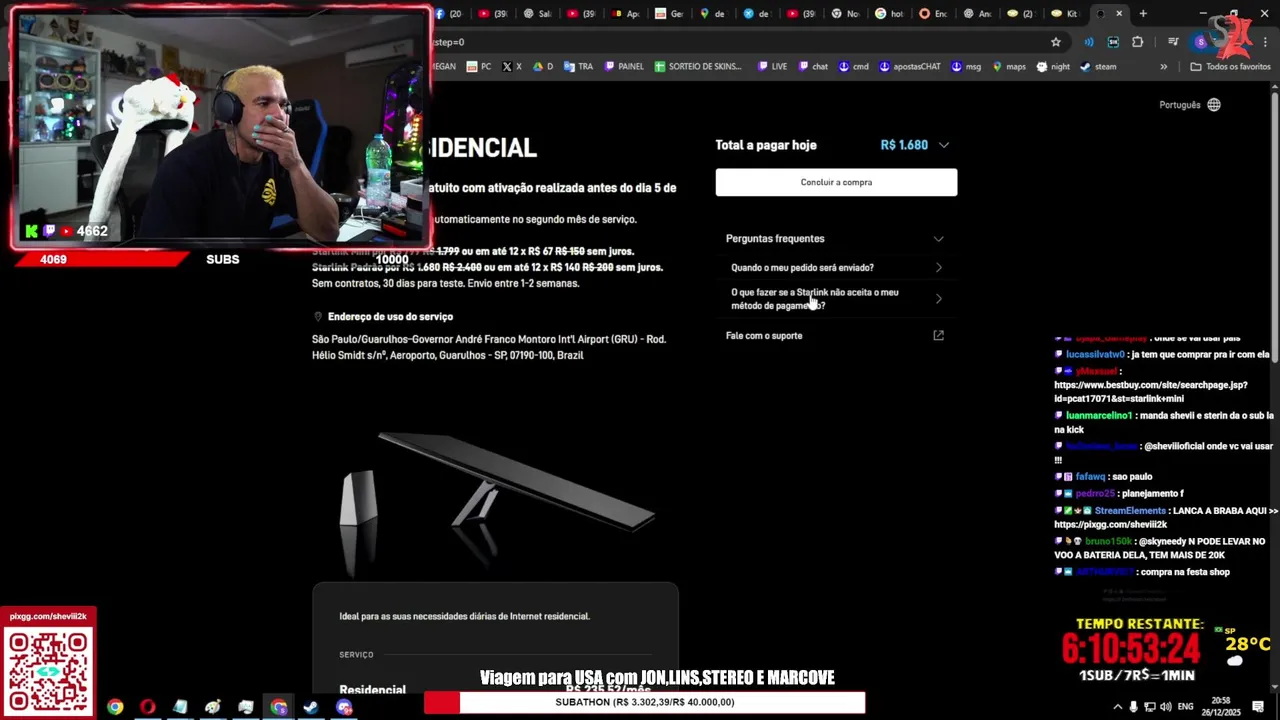This screenshot has width=1280, height=720.
Task: Open the Todos os favoritos folder
Action: tap(1230, 67)
